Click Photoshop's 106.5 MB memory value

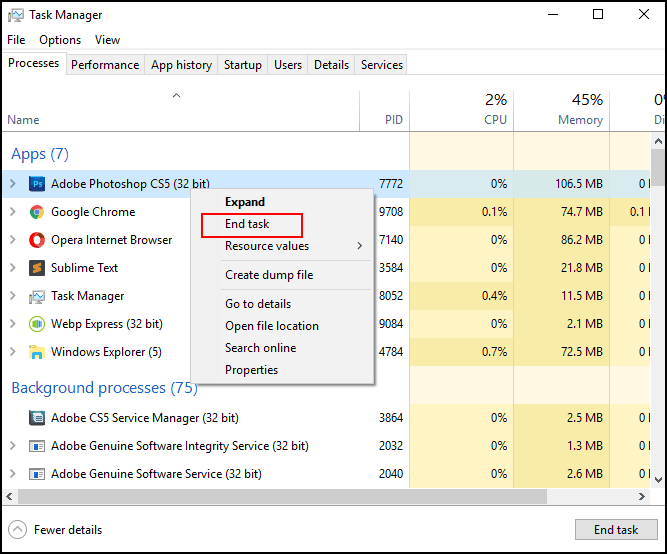point(579,184)
